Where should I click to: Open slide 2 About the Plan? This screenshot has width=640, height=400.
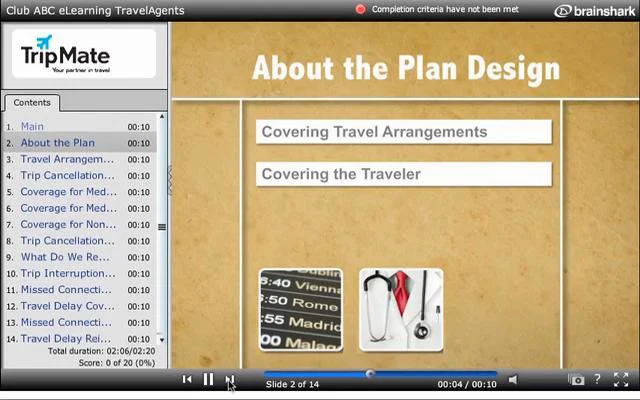(58, 143)
